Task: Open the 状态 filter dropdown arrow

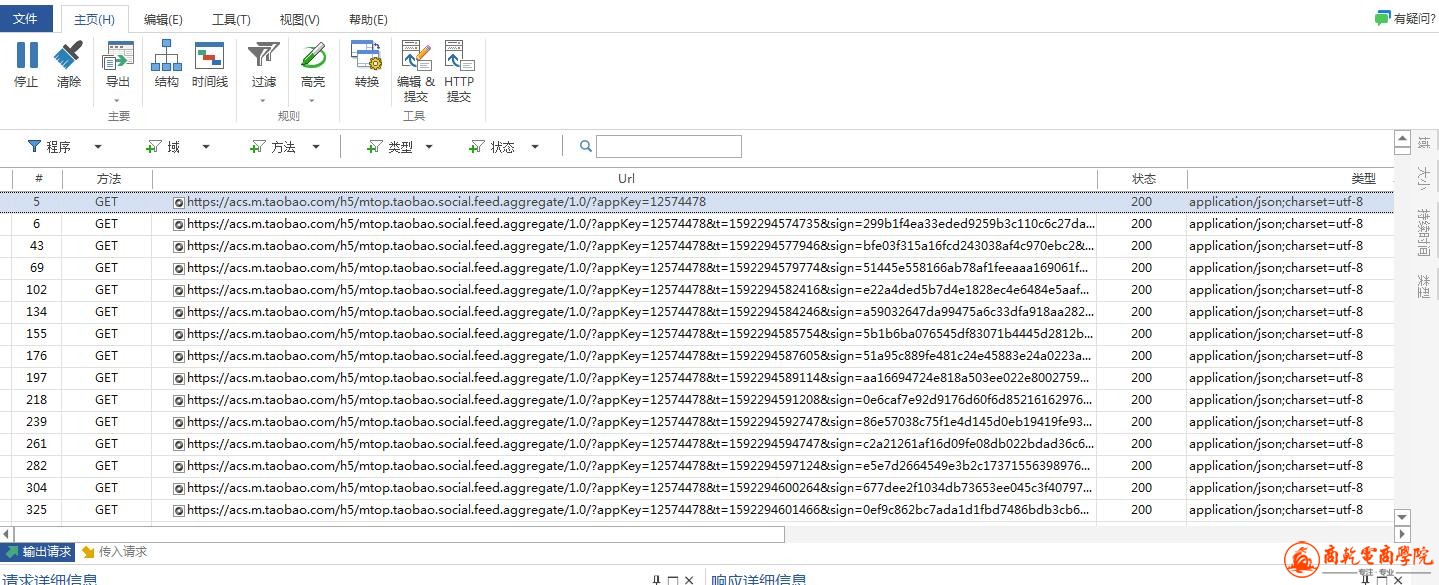Action: tap(535, 147)
